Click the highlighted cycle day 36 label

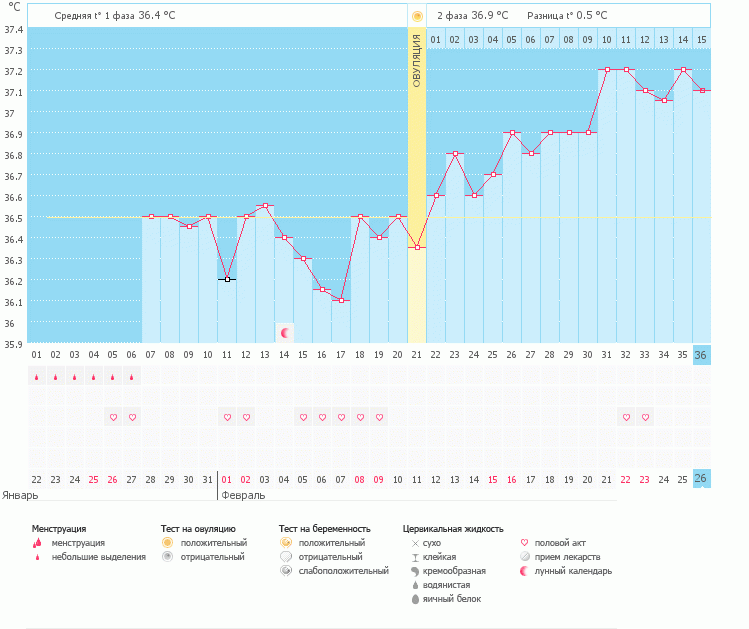point(701,355)
